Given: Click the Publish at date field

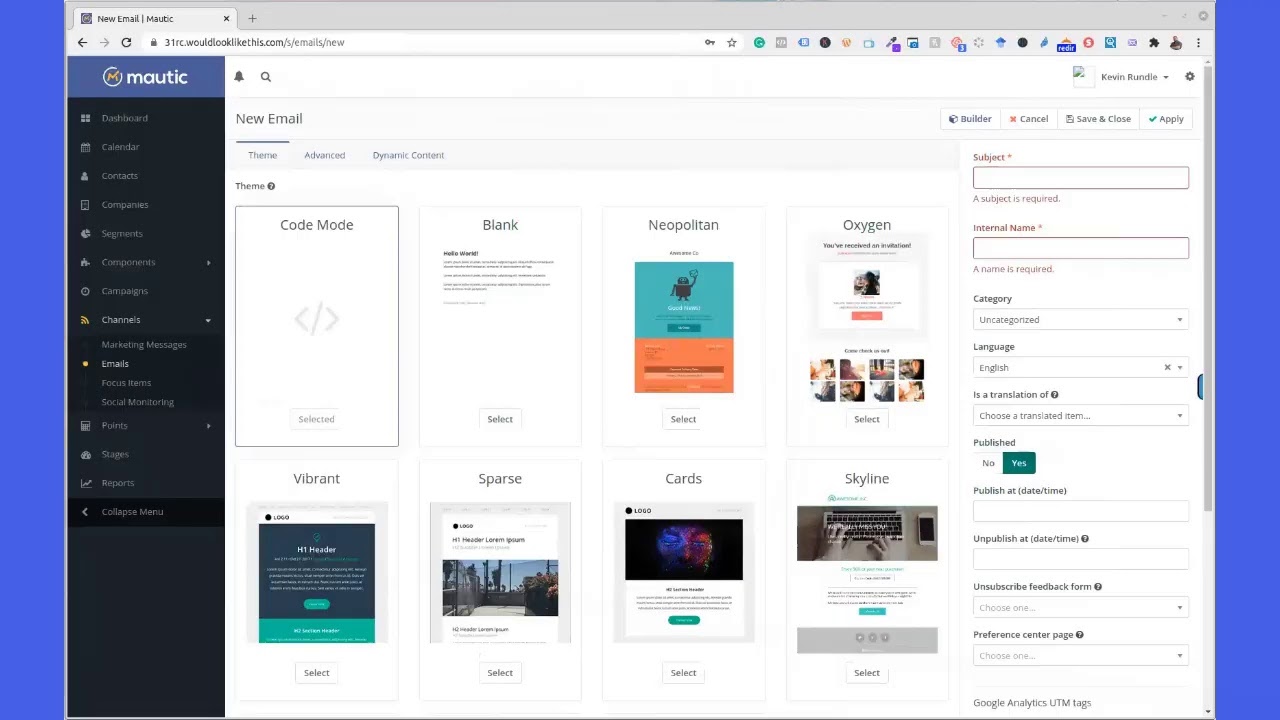Looking at the screenshot, I should point(1081,511).
